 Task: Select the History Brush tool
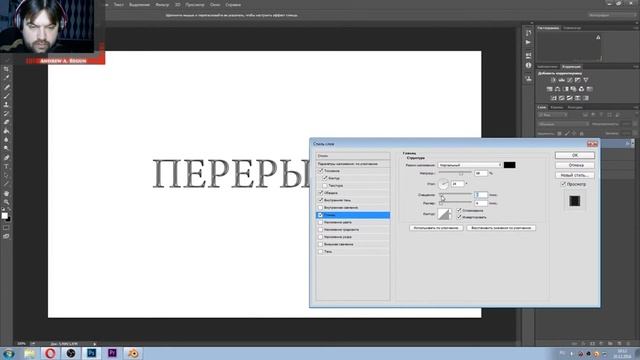point(6,113)
